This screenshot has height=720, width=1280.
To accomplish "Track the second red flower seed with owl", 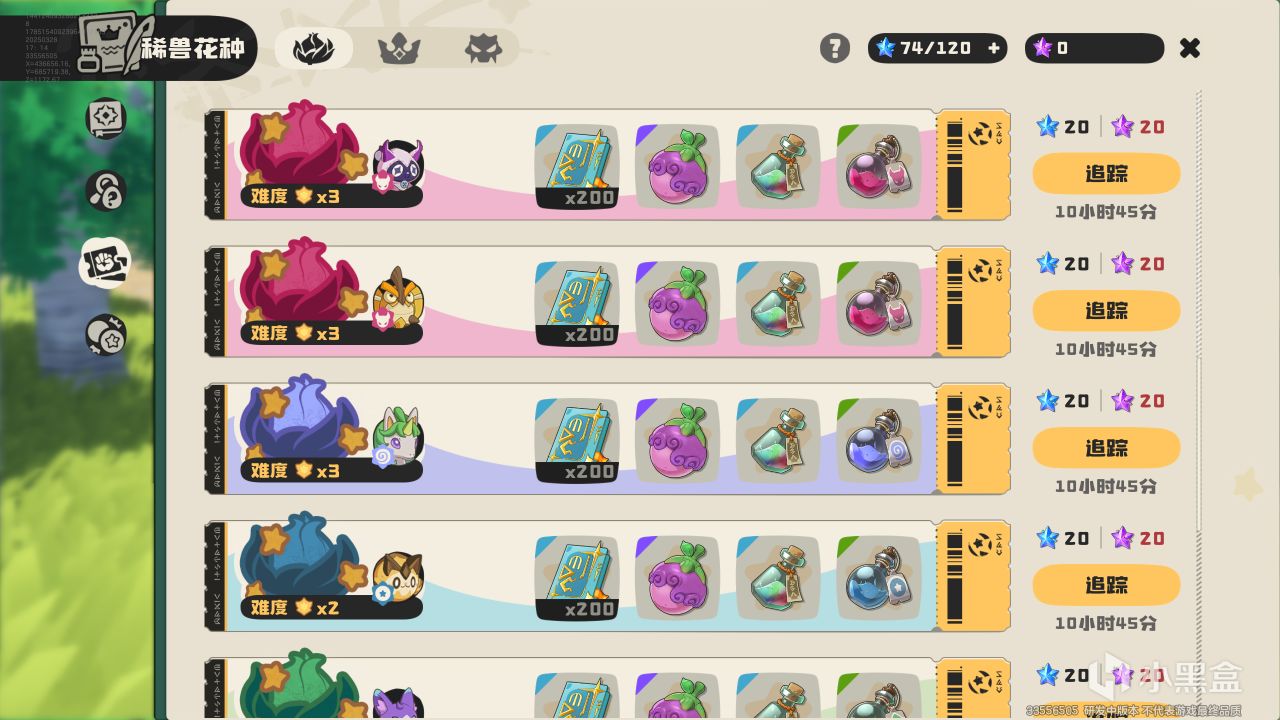I will (x=1106, y=311).
